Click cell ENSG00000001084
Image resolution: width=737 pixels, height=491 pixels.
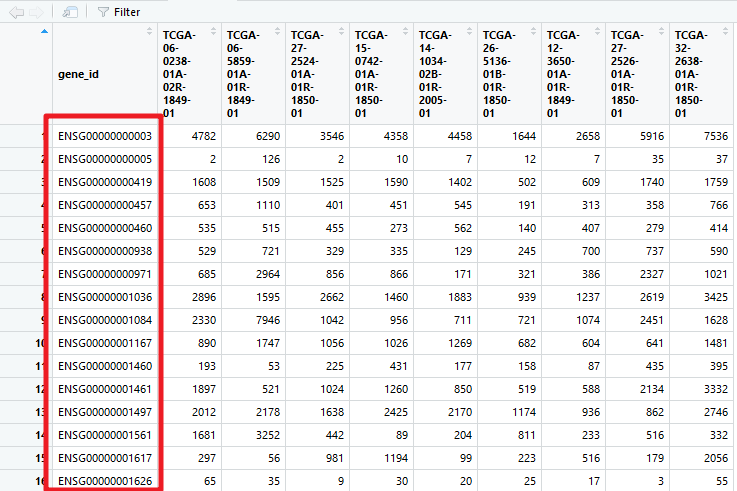[105, 320]
